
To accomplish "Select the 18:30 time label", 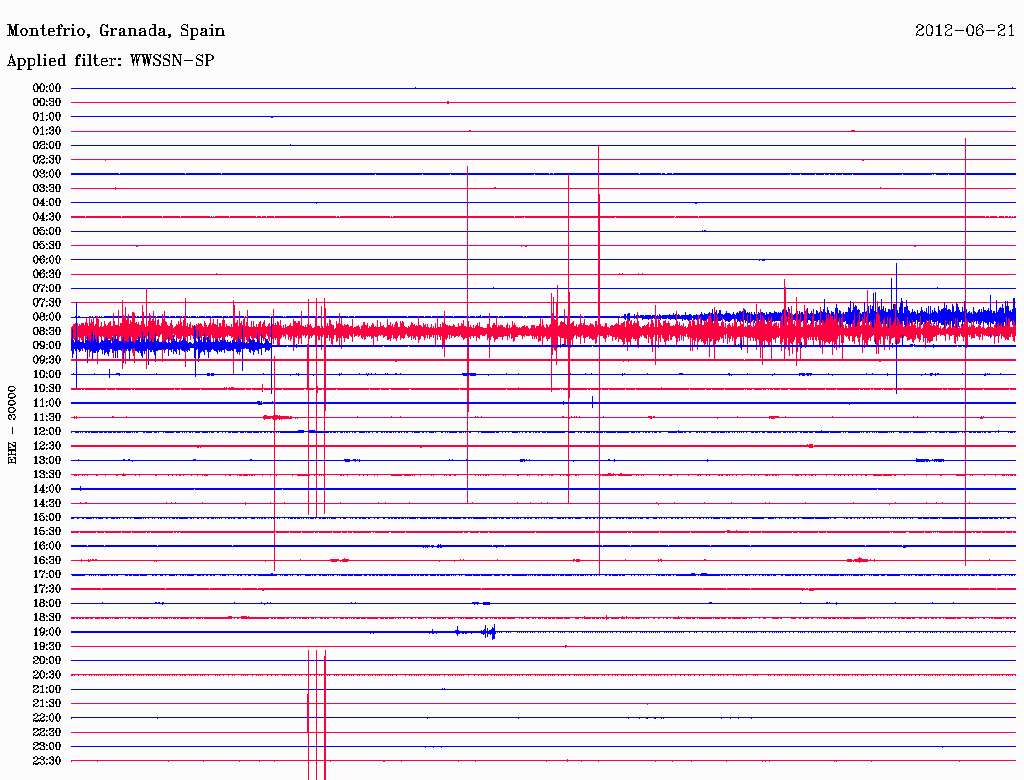I will tap(47, 618).
